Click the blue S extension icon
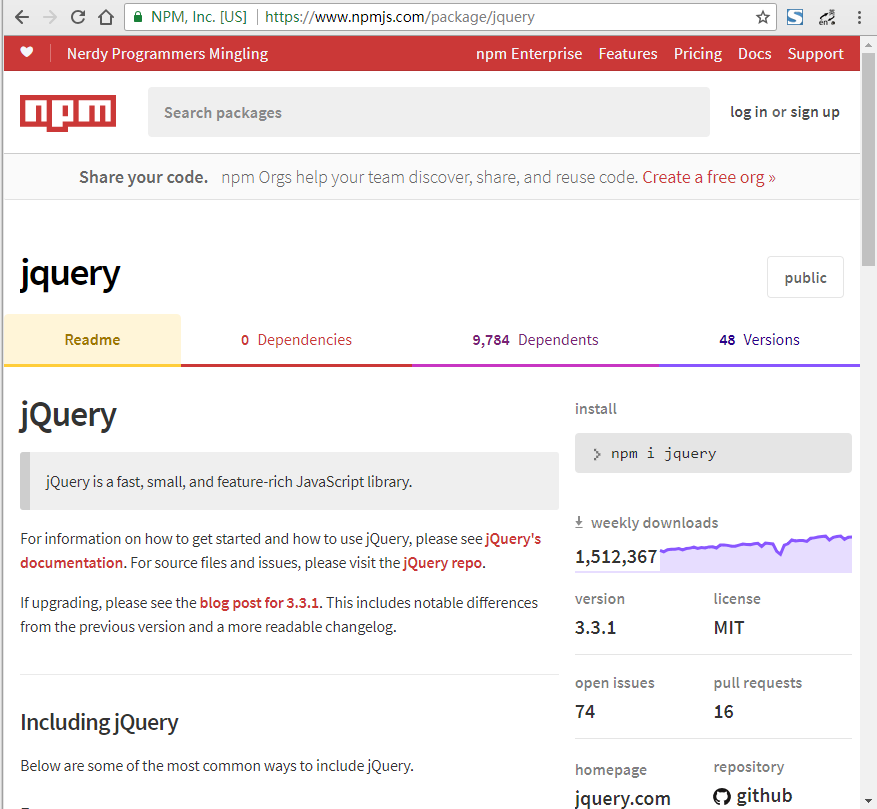This screenshot has height=809, width=877. [795, 17]
